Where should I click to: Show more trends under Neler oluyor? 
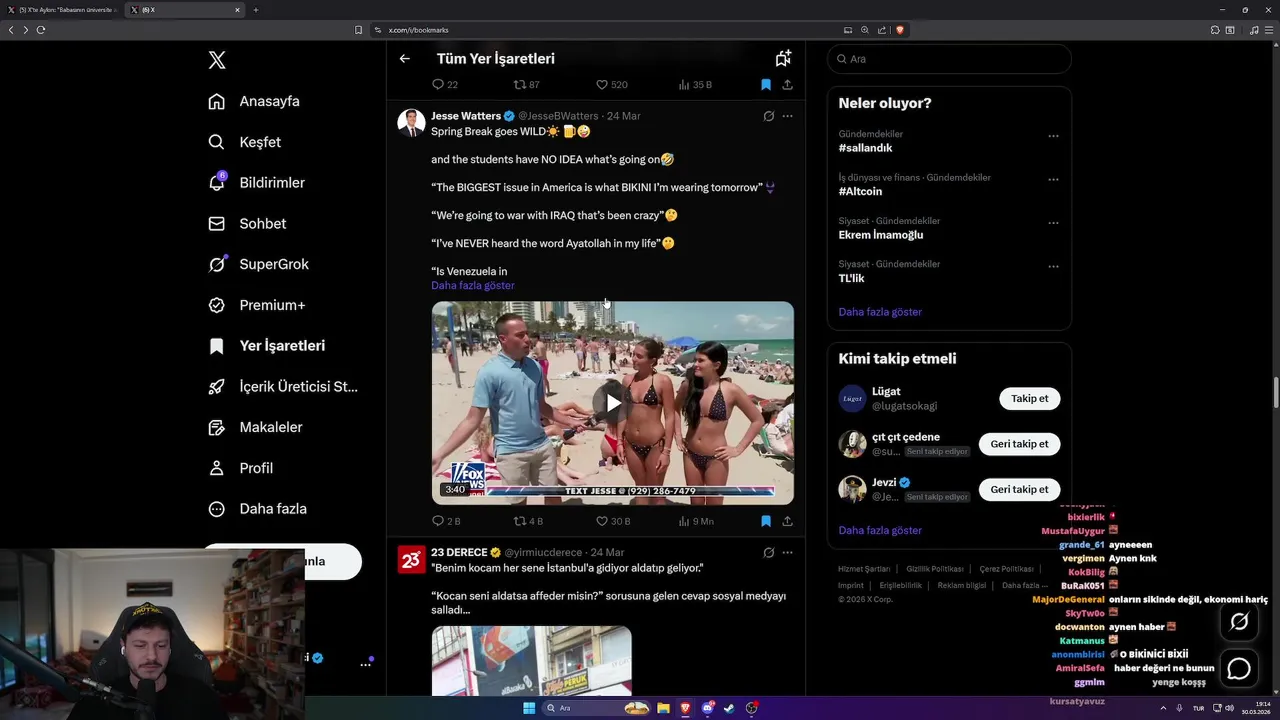(x=880, y=312)
